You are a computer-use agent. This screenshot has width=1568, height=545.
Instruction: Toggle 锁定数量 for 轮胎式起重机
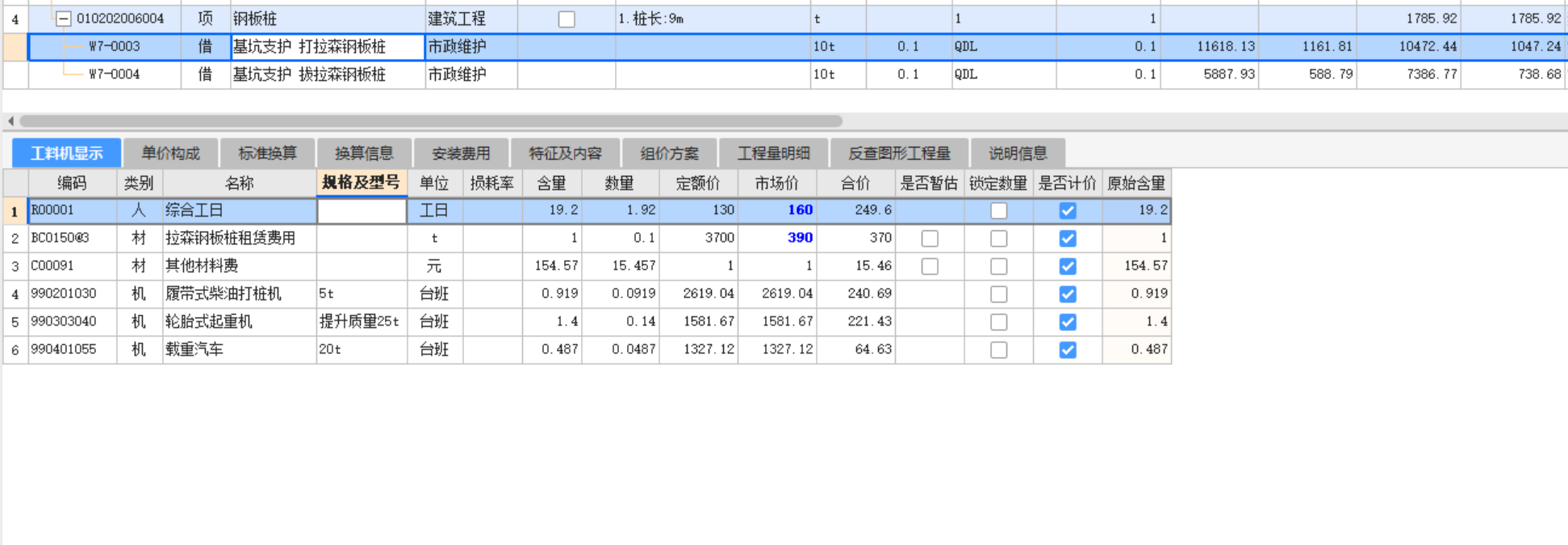pos(998,322)
